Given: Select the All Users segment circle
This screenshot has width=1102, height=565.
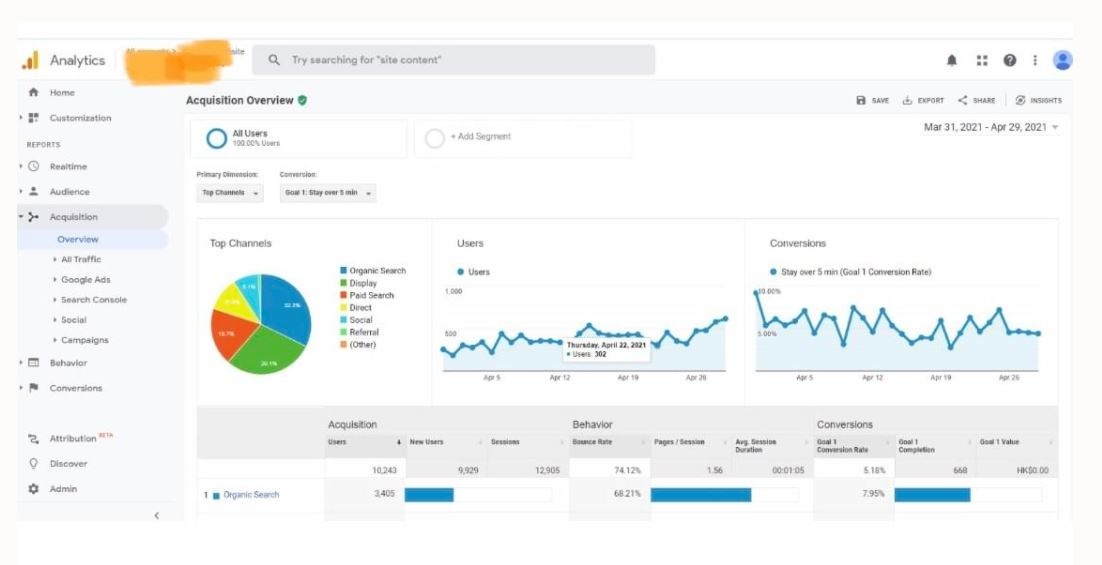Looking at the screenshot, I should tap(216, 138).
